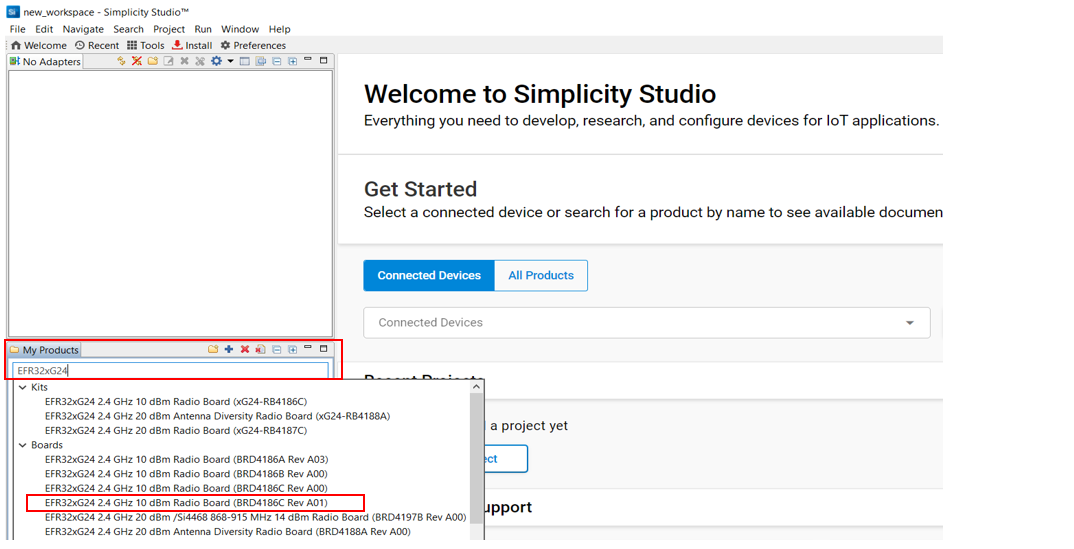Switch to All Products tab
The width and height of the screenshot is (1074, 549).
pyautogui.click(x=541, y=276)
